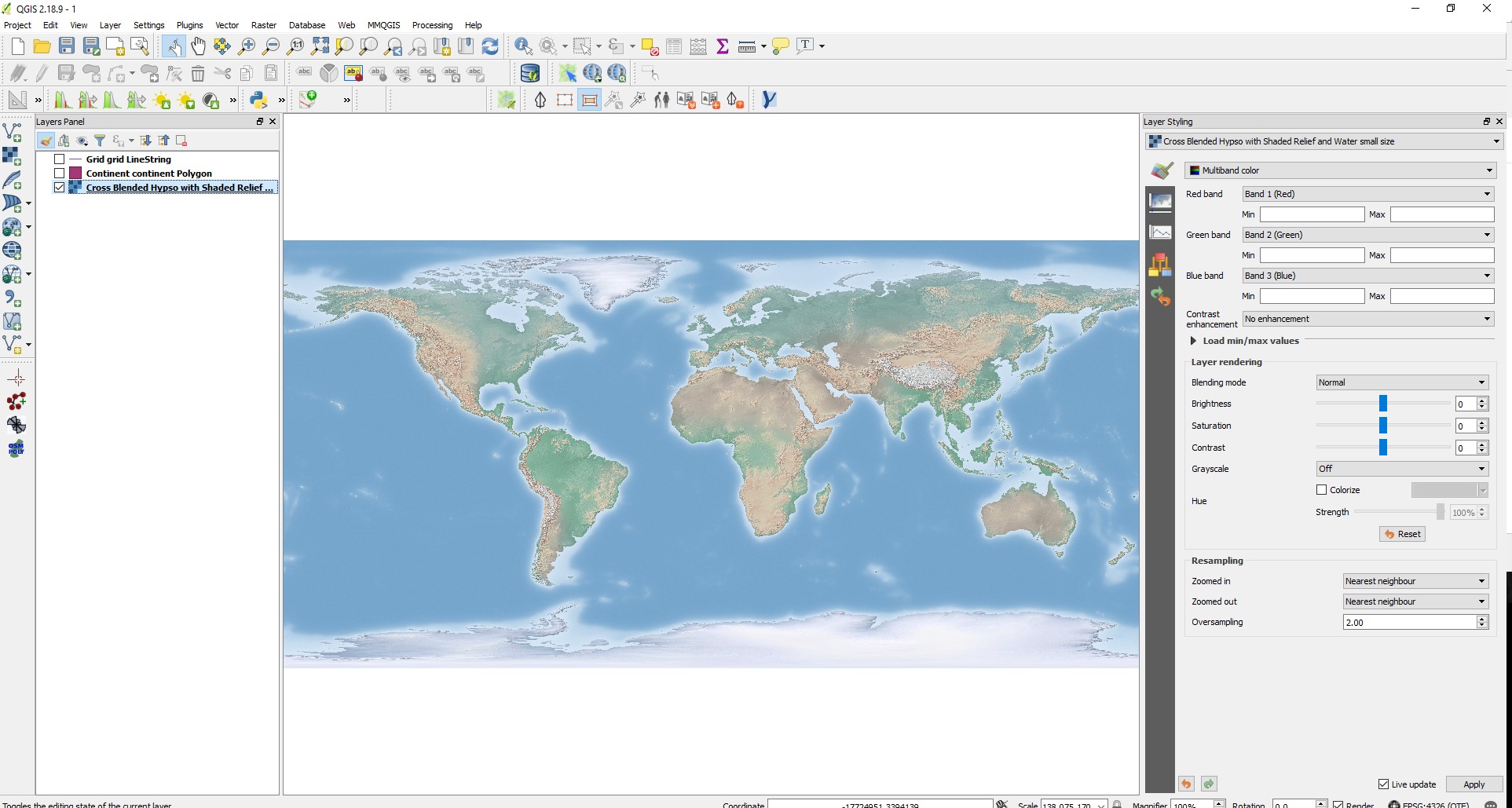Open the Vector menu
1512x808 pixels.
pyautogui.click(x=227, y=25)
